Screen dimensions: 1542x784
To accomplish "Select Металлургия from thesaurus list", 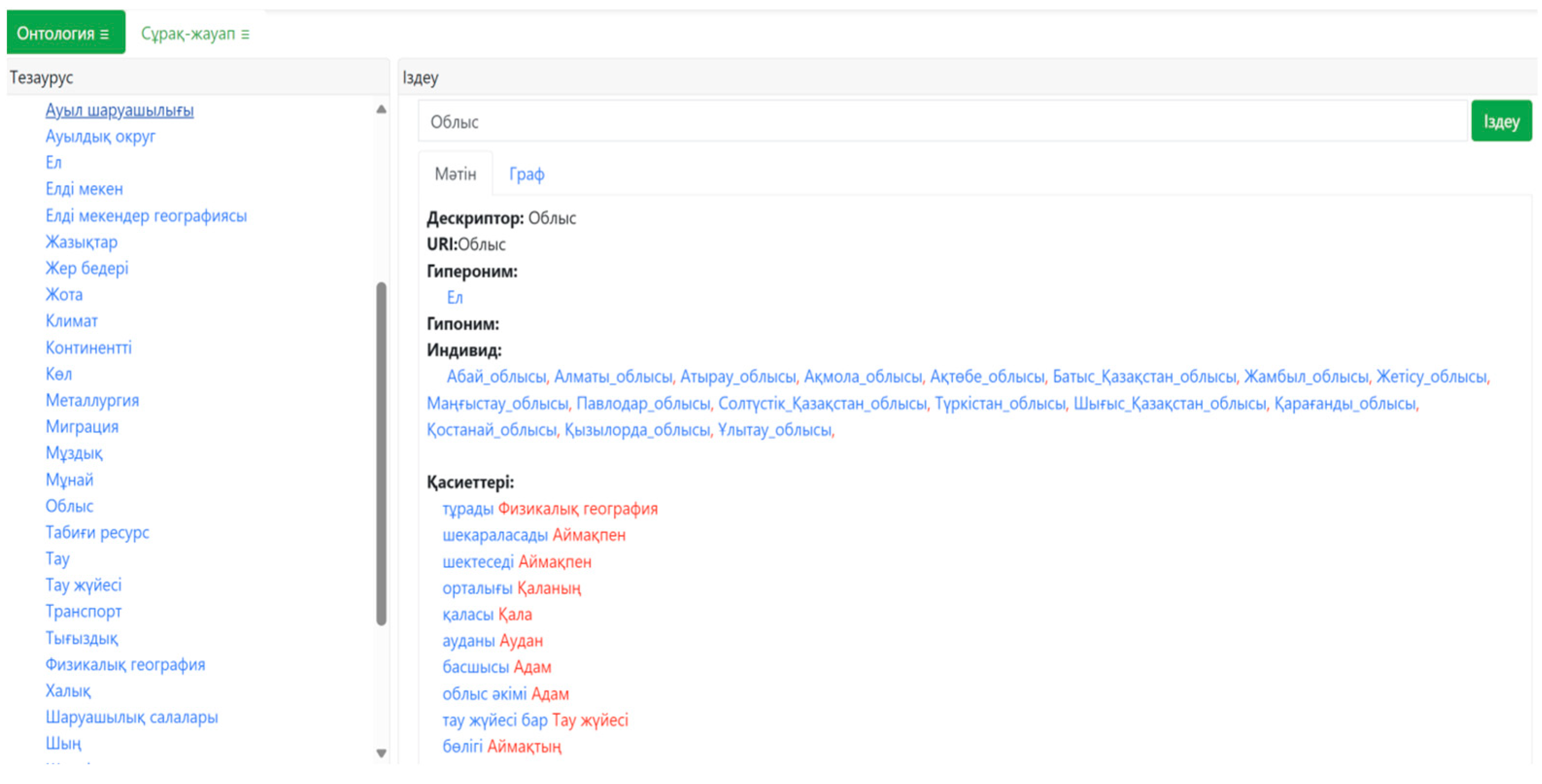I will 92,400.
